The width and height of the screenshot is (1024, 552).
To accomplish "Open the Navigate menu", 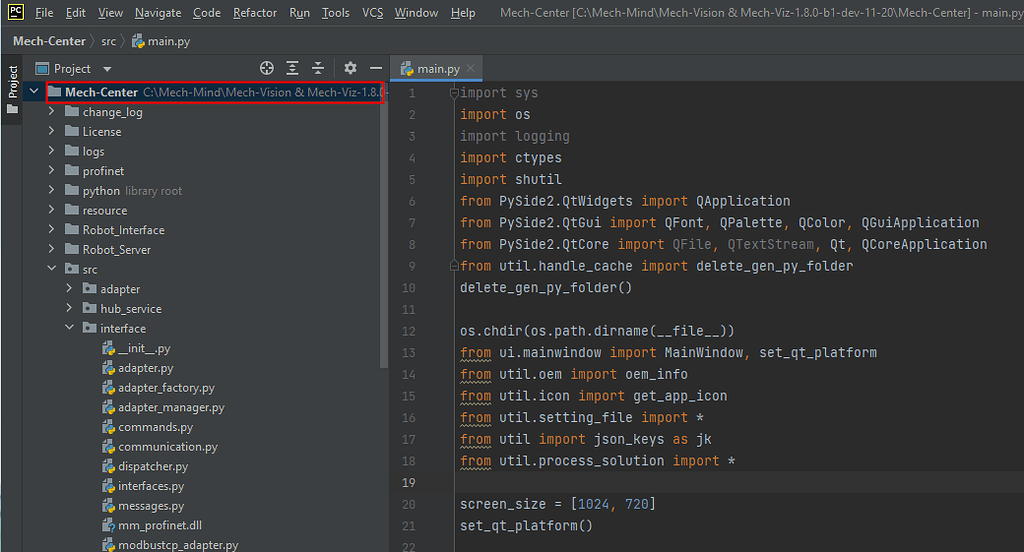I will (x=158, y=12).
